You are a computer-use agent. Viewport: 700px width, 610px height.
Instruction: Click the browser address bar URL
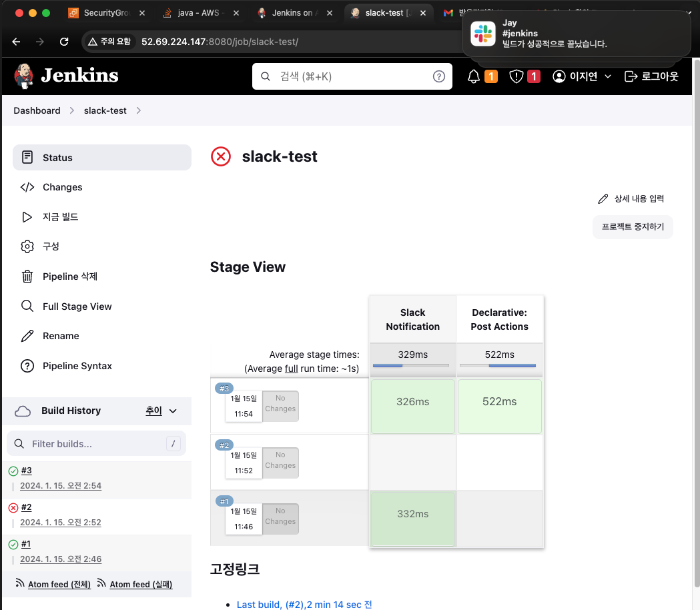click(220, 42)
